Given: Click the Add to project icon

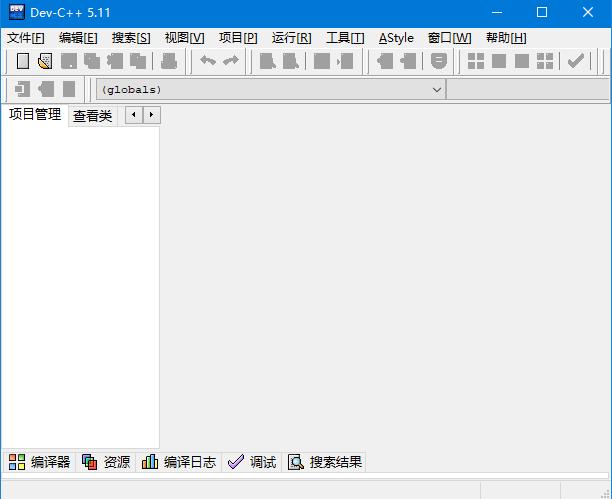Looking at the screenshot, I should (x=385, y=61).
